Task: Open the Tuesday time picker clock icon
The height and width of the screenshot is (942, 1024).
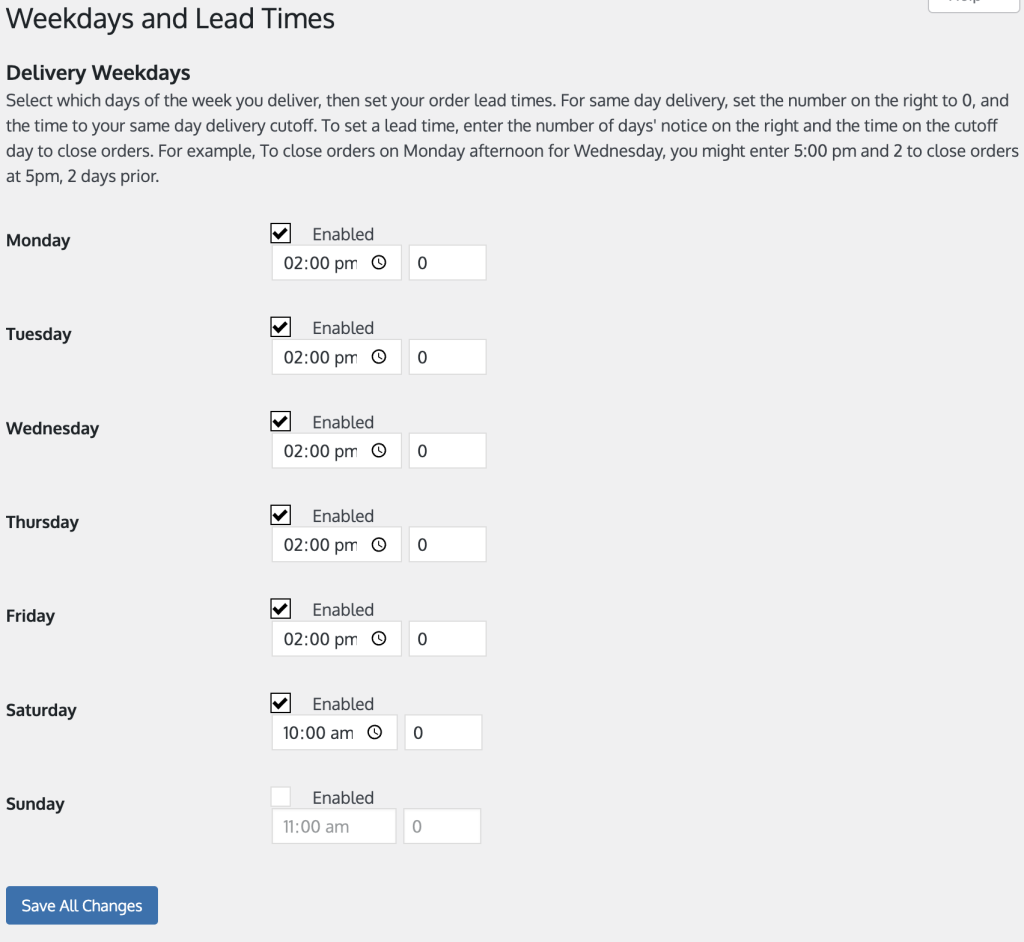Action: [379, 357]
